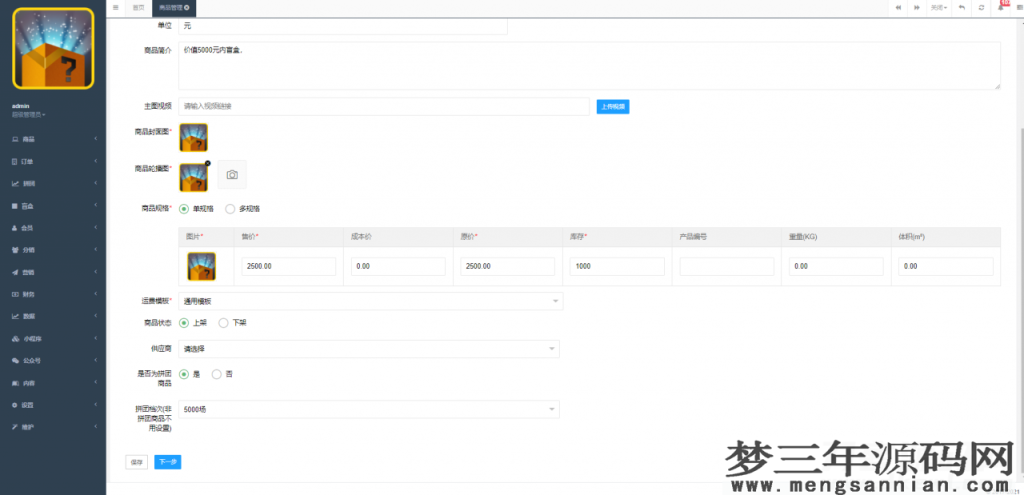Click the 上传视频 upload button

pos(613,106)
